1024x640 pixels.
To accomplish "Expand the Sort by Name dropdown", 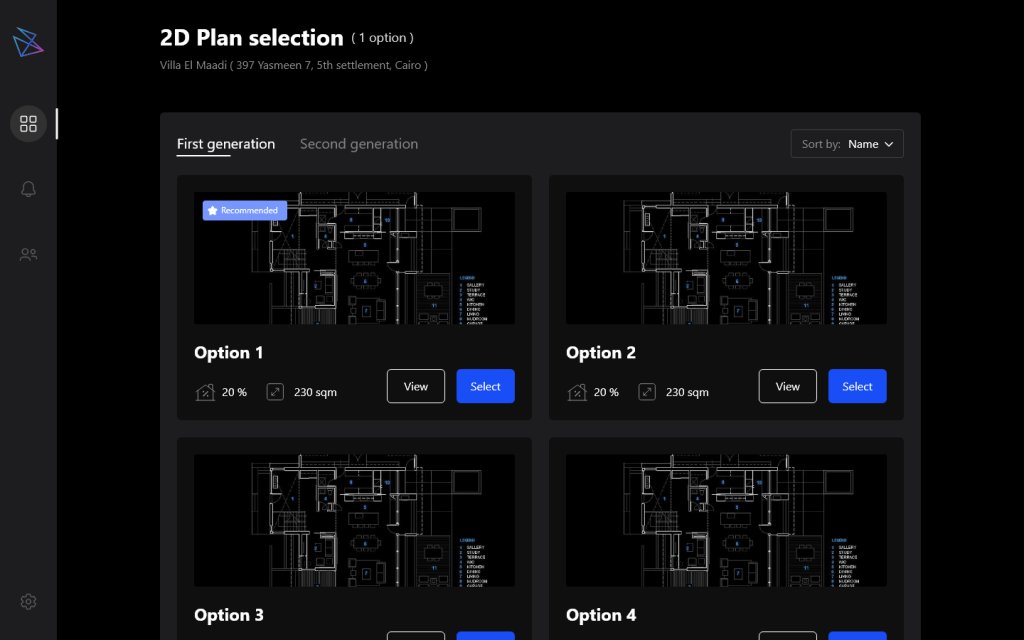I will point(847,144).
